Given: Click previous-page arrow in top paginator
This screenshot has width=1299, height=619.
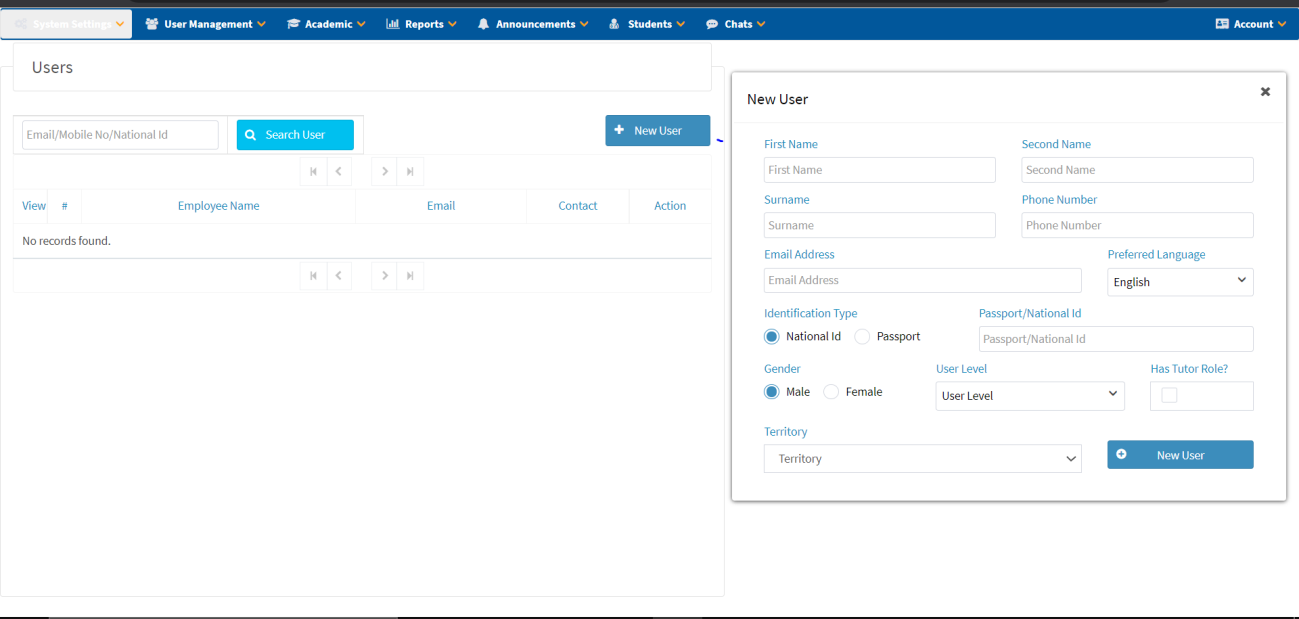Looking at the screenshot, I should (339, 172).
